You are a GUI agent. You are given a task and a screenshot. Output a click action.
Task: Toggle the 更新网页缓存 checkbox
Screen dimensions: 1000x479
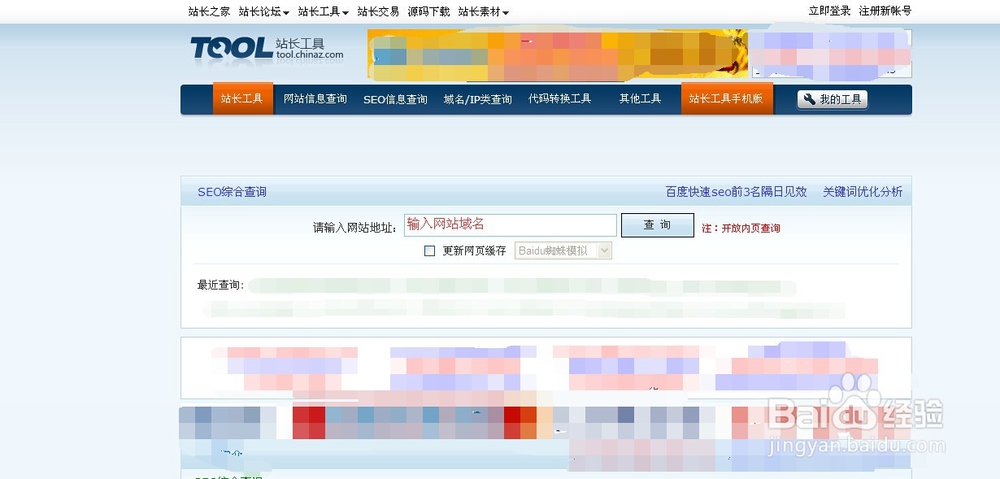pyautogui.click(x=430, y=251)
